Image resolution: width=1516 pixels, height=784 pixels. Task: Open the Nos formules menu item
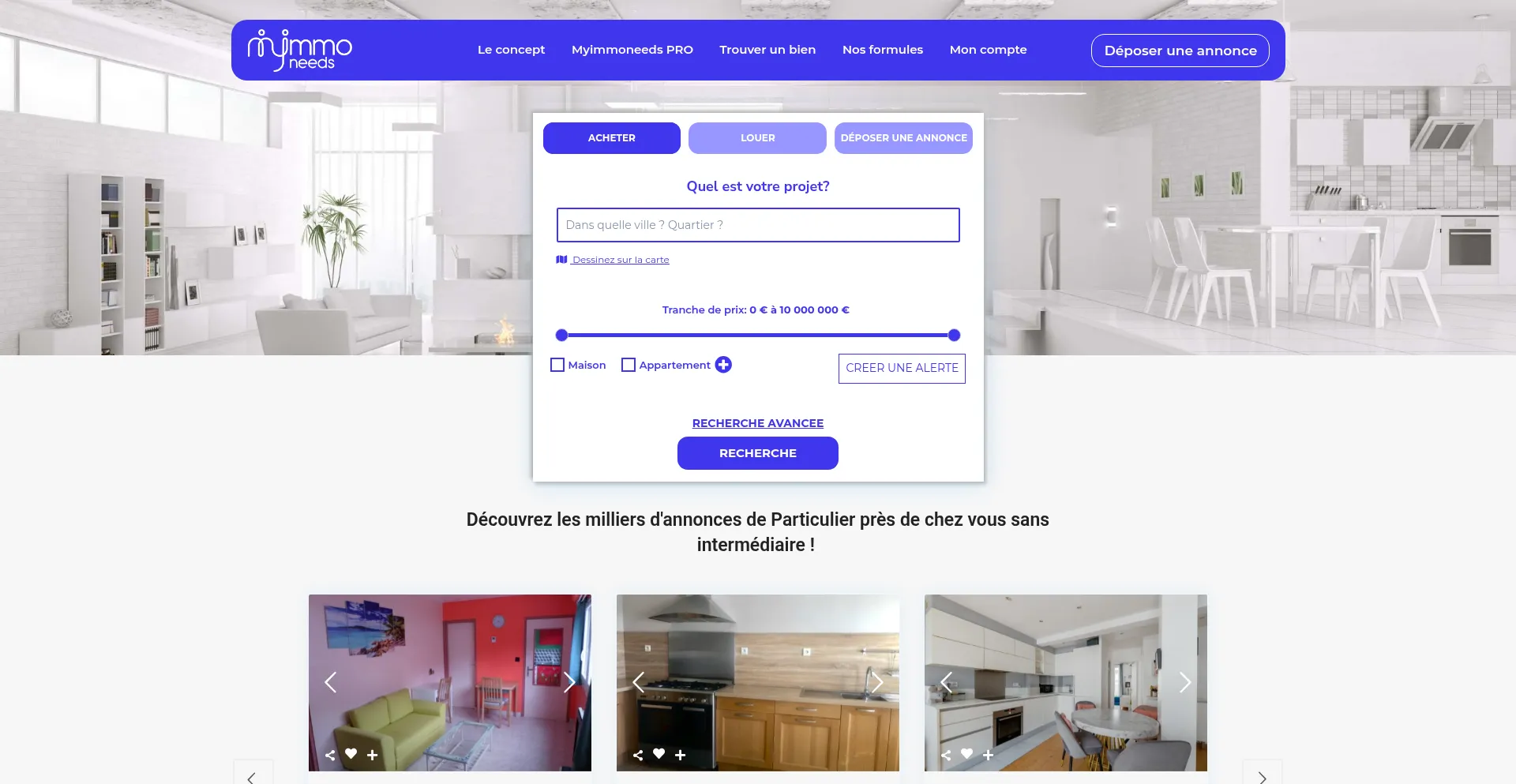pos(883,50)
